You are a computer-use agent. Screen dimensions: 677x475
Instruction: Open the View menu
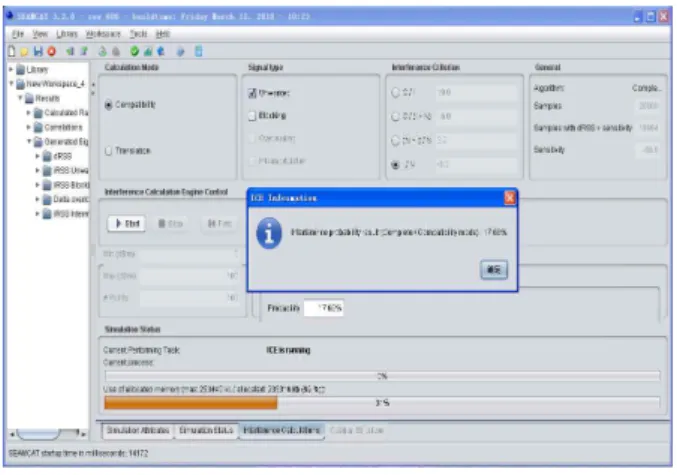[40, 34]
